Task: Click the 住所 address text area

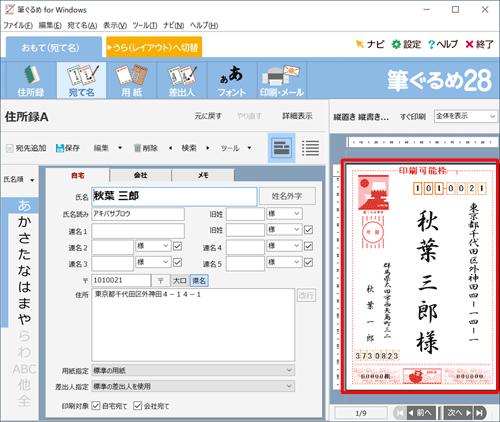Action: coord(193,325)
